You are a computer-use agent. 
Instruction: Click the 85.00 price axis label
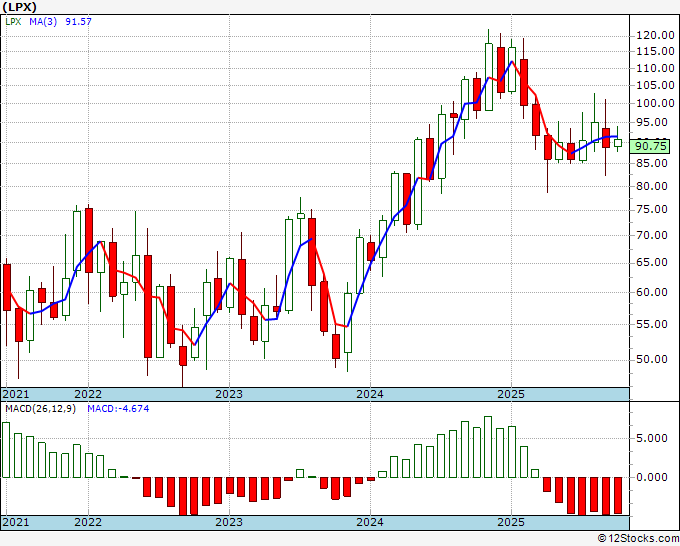tap(652, 163)
